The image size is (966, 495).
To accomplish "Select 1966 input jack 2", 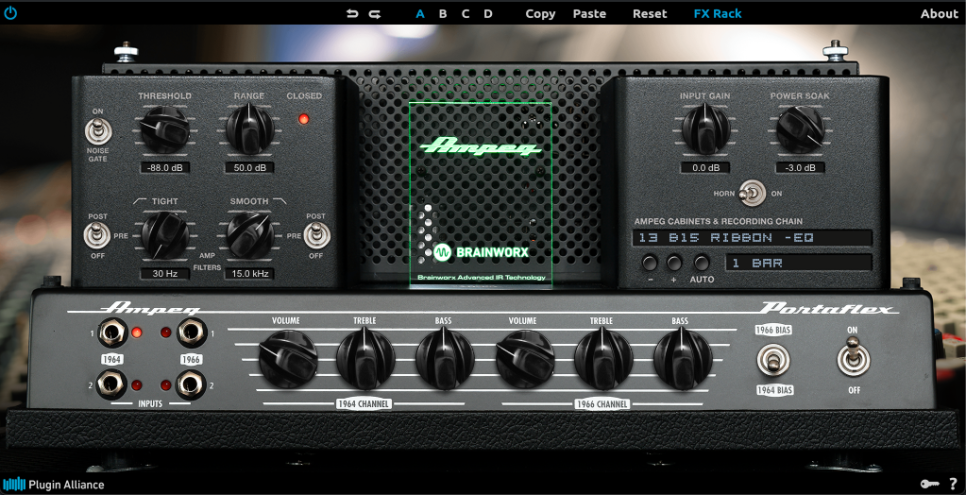I will tap(191, 385).
